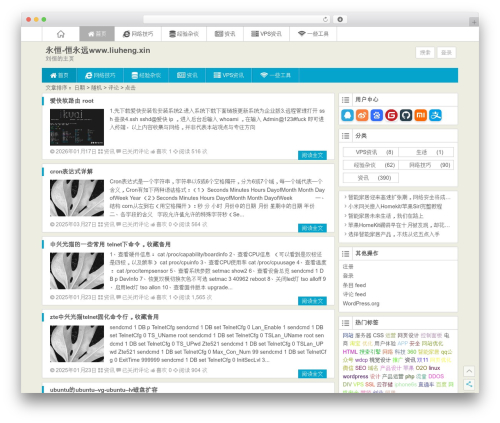This screenshot has width=500, height=423.
Task: Open the 评论 feed link
Action: tap(354, 294)
